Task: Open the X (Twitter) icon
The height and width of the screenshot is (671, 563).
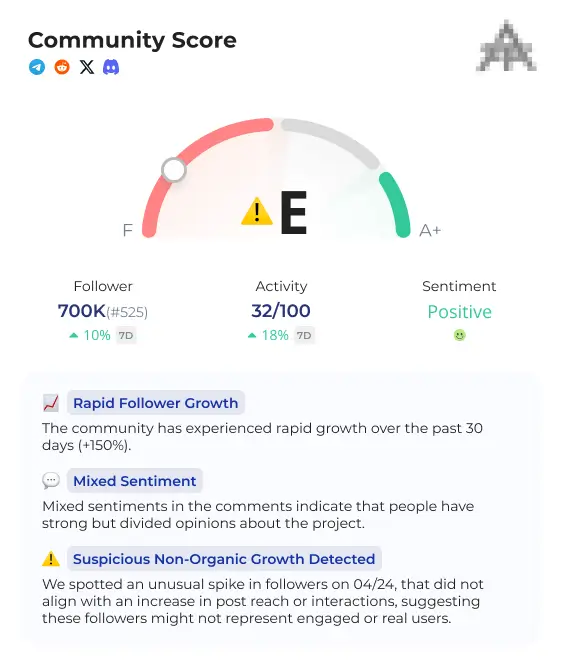Action: [87, 67]
